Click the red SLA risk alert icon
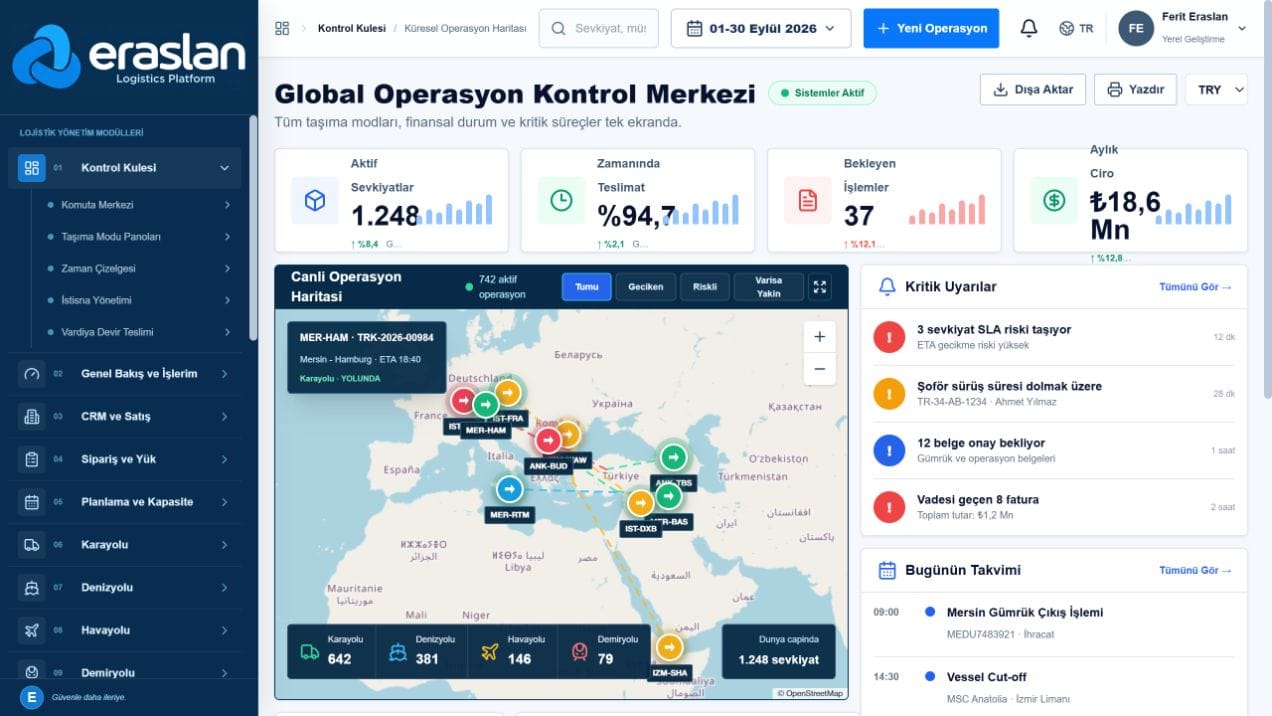The height and width of the screenshot is (716, 1272). click(889, 337)
